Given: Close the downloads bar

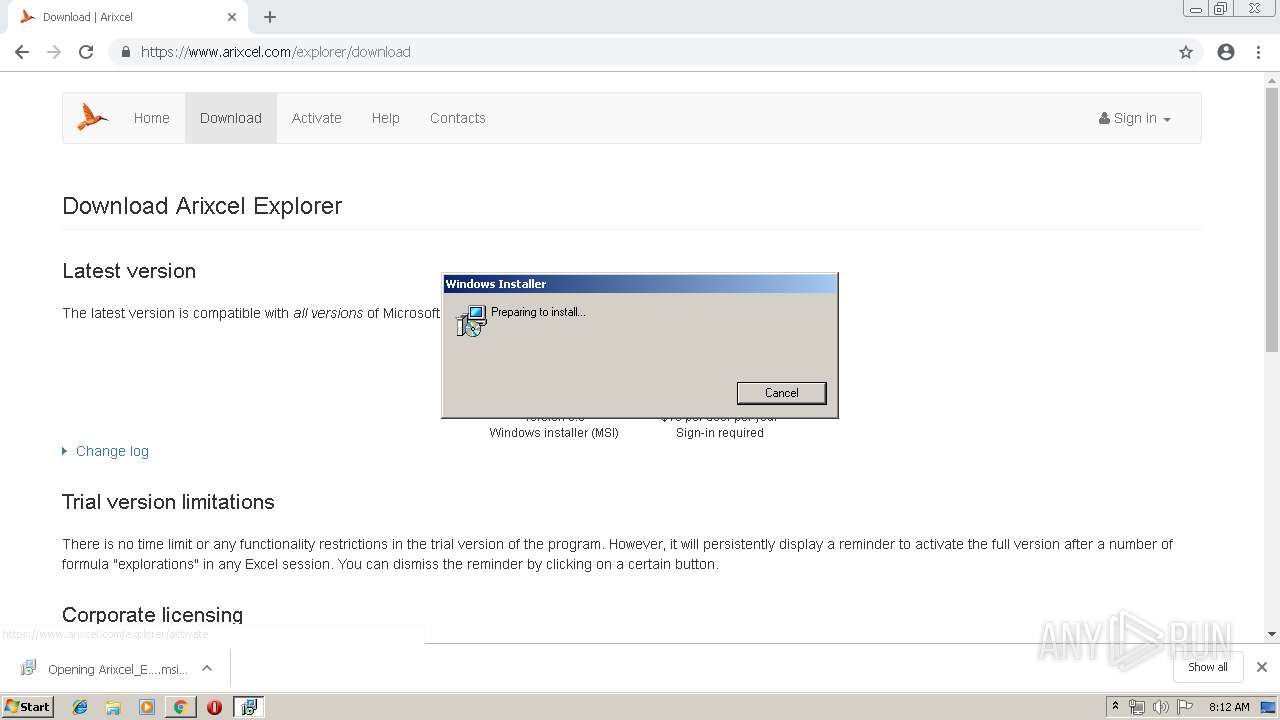Looking at the screenshot, I should [x=1262, y=667].
